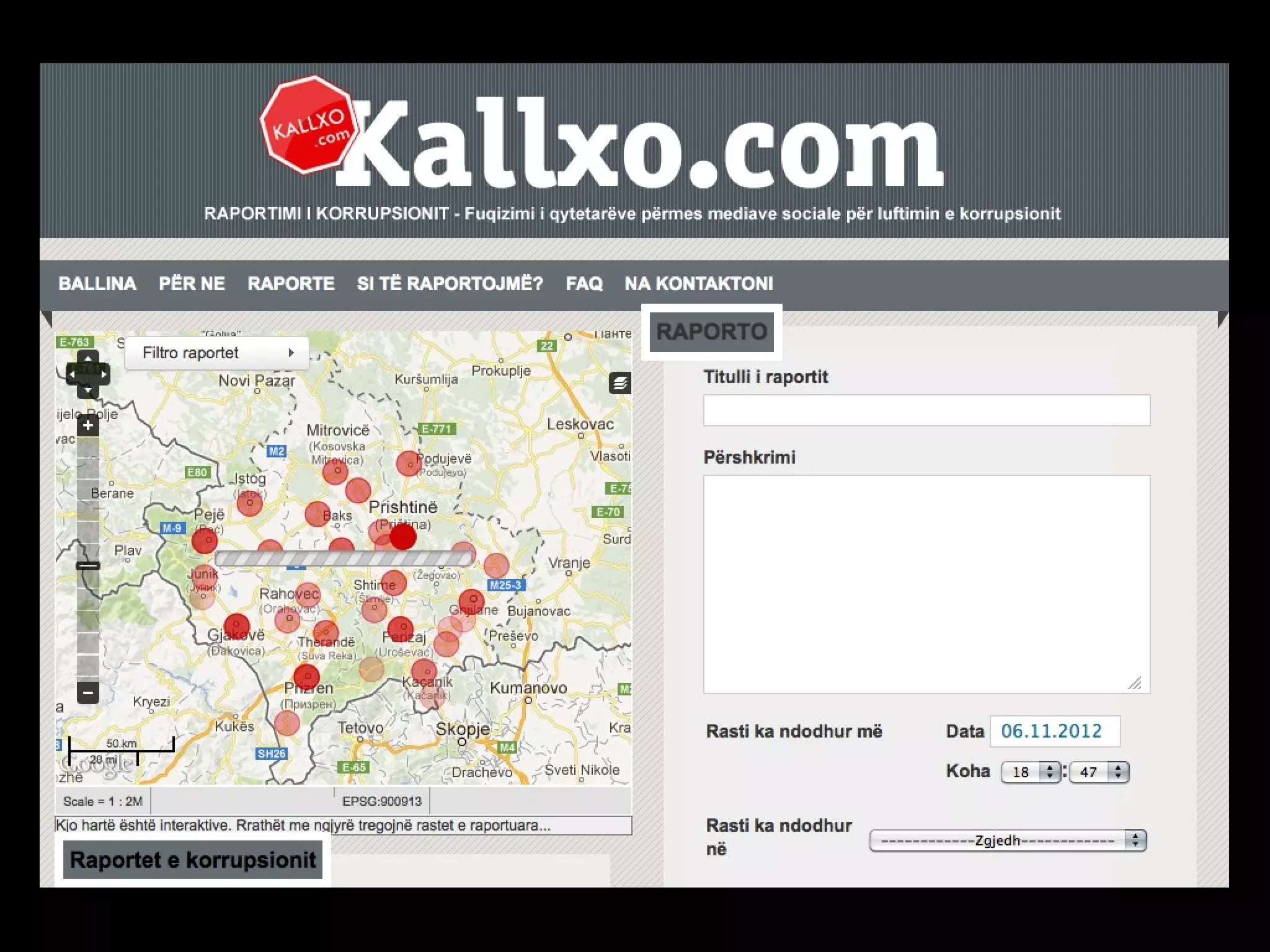The height and width of the screenshot is (952, 1270).
Task: Open the hour dropdown showing 18
Action: (1031, 772)
